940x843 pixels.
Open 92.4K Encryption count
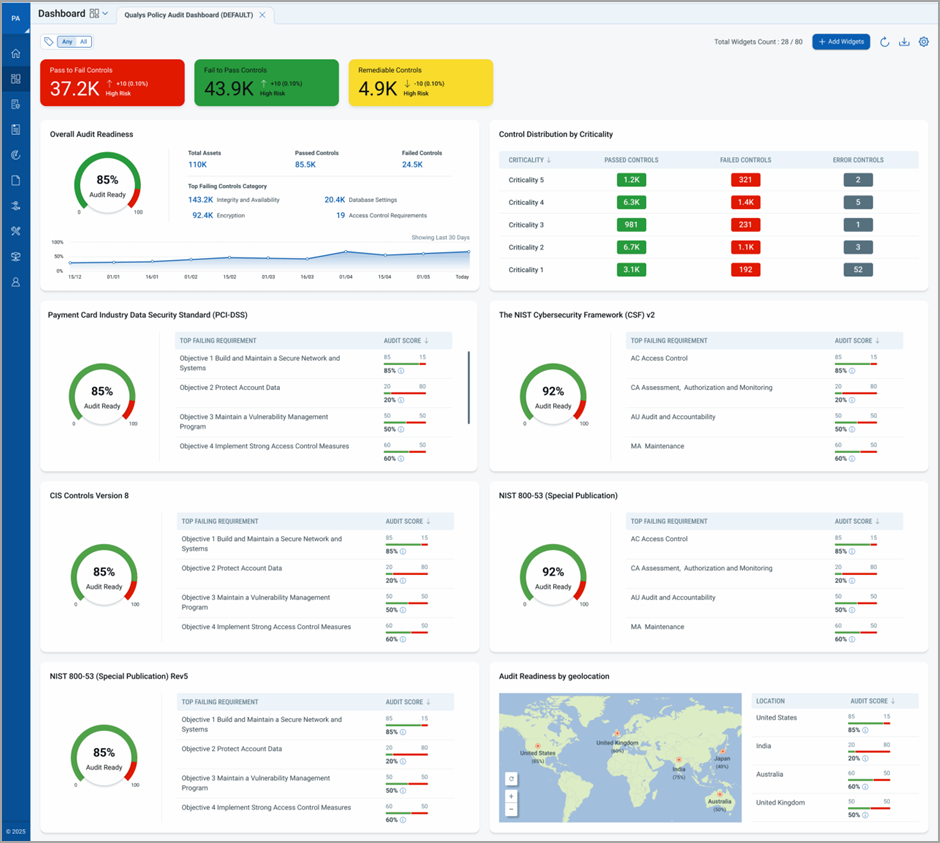tap(203, 215)
